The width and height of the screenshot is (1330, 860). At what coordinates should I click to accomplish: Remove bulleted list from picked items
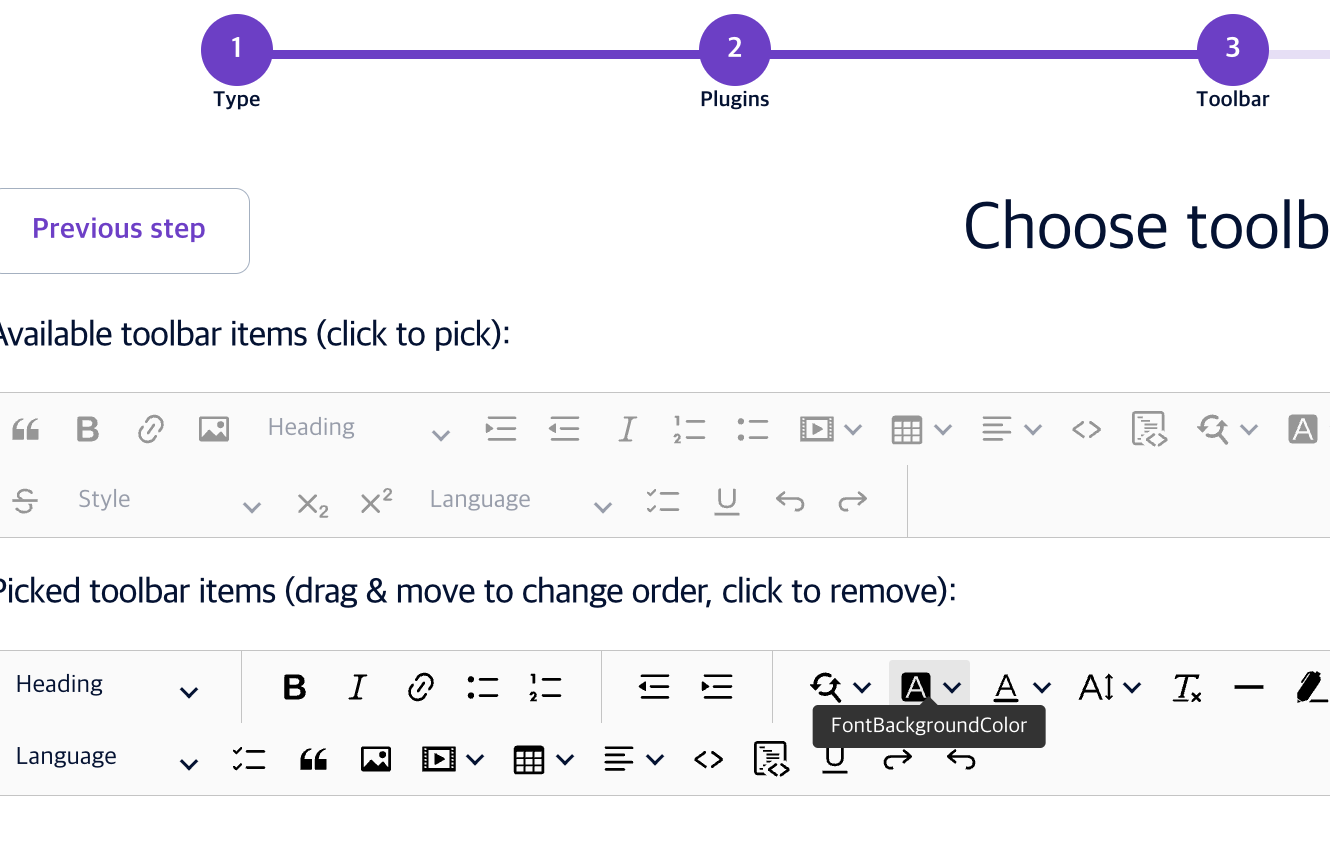483,687
